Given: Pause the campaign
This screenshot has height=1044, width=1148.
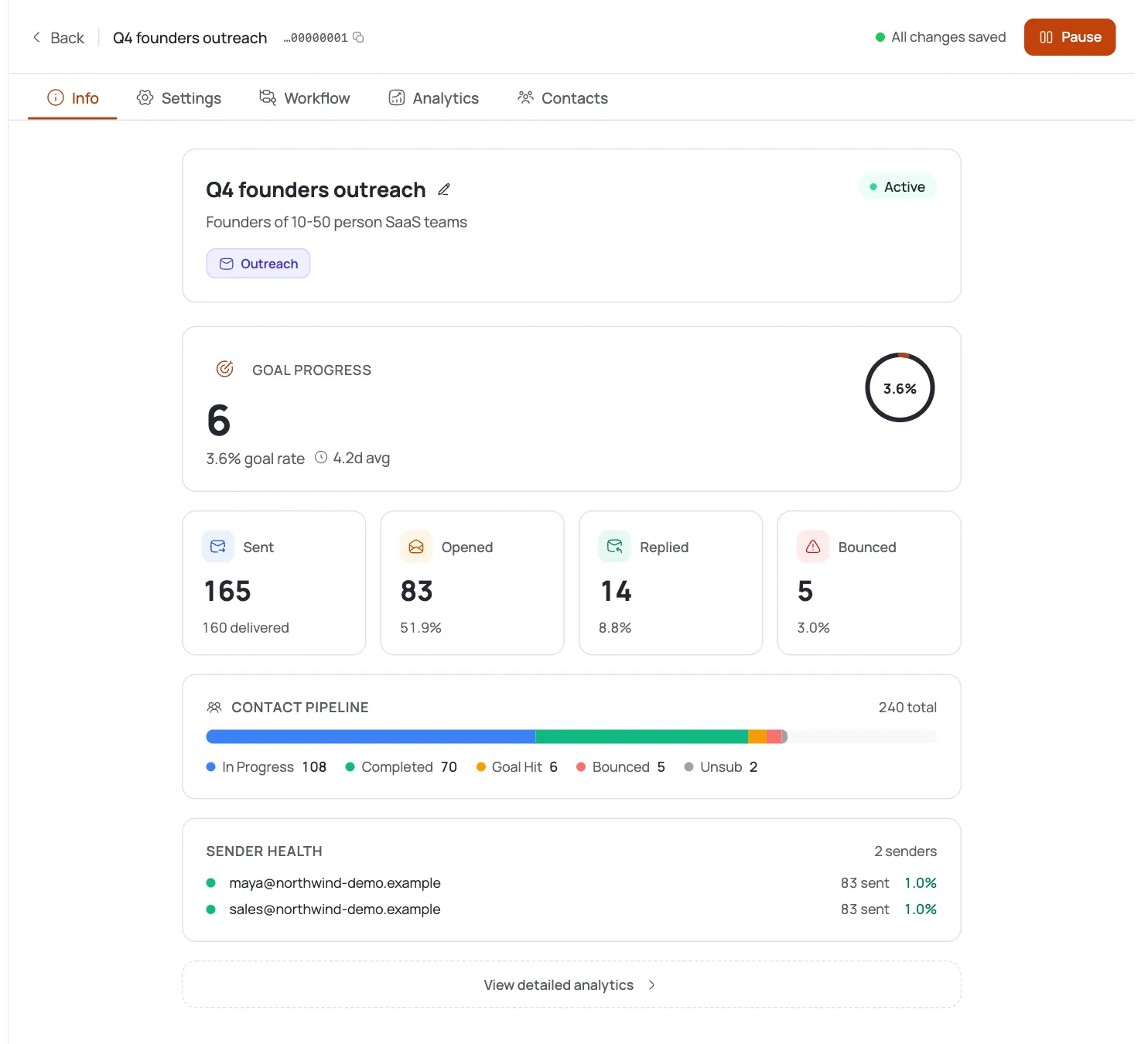Looking at the screenshot, I should [x=1070, y=37].
